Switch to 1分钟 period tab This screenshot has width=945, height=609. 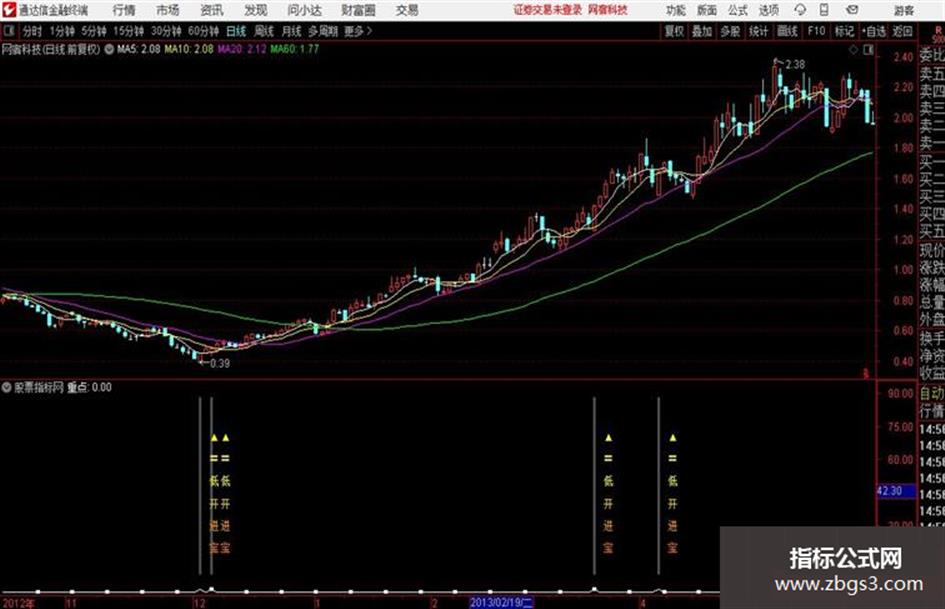[x=62, y=31]
